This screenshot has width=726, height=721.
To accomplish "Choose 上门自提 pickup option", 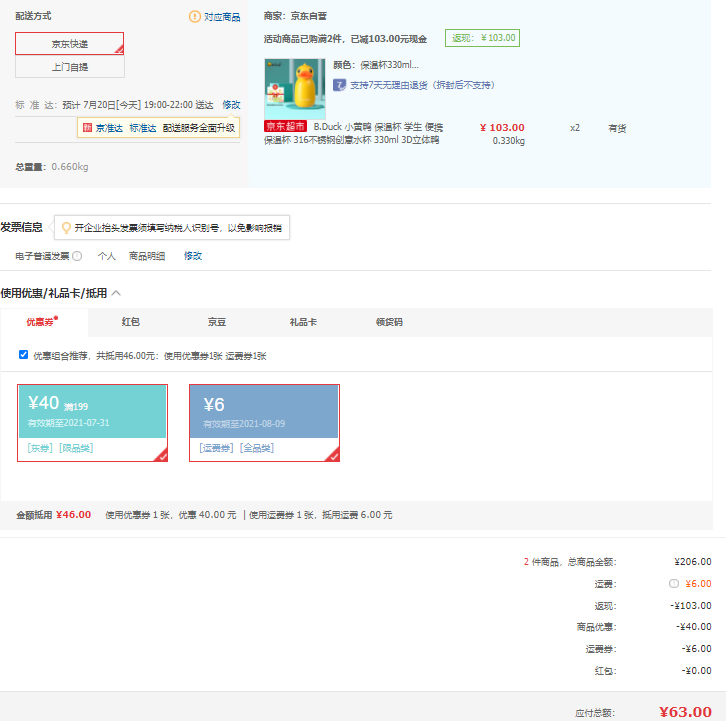I will pos(69,67).
